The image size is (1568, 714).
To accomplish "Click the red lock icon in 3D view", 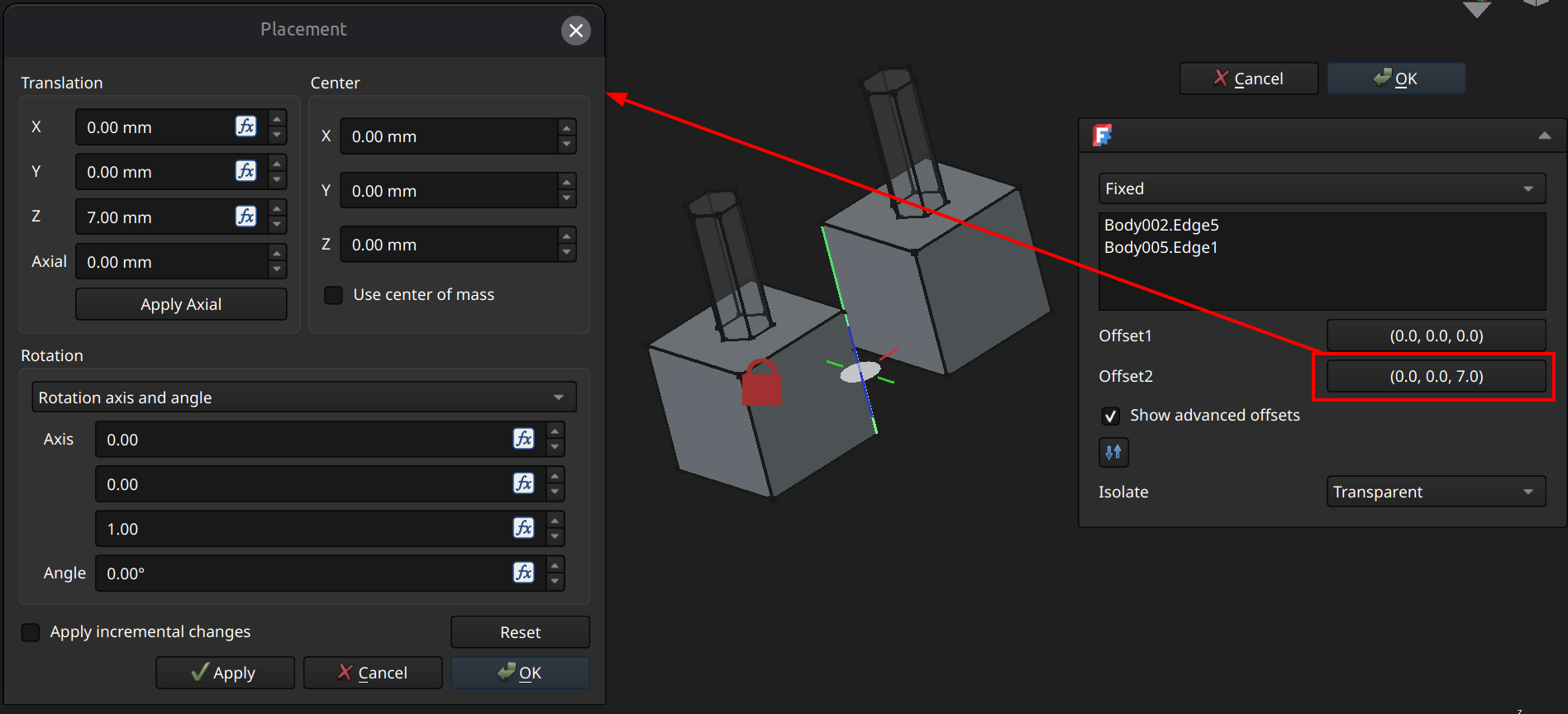I will [761, 383].
